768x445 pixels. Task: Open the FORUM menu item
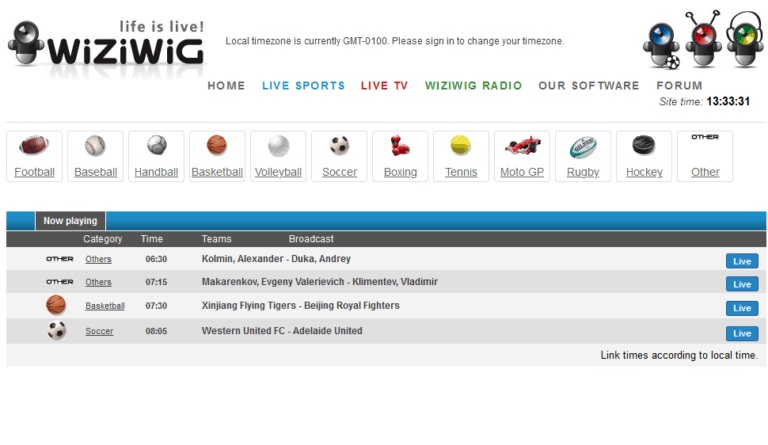tap(679, 86)
